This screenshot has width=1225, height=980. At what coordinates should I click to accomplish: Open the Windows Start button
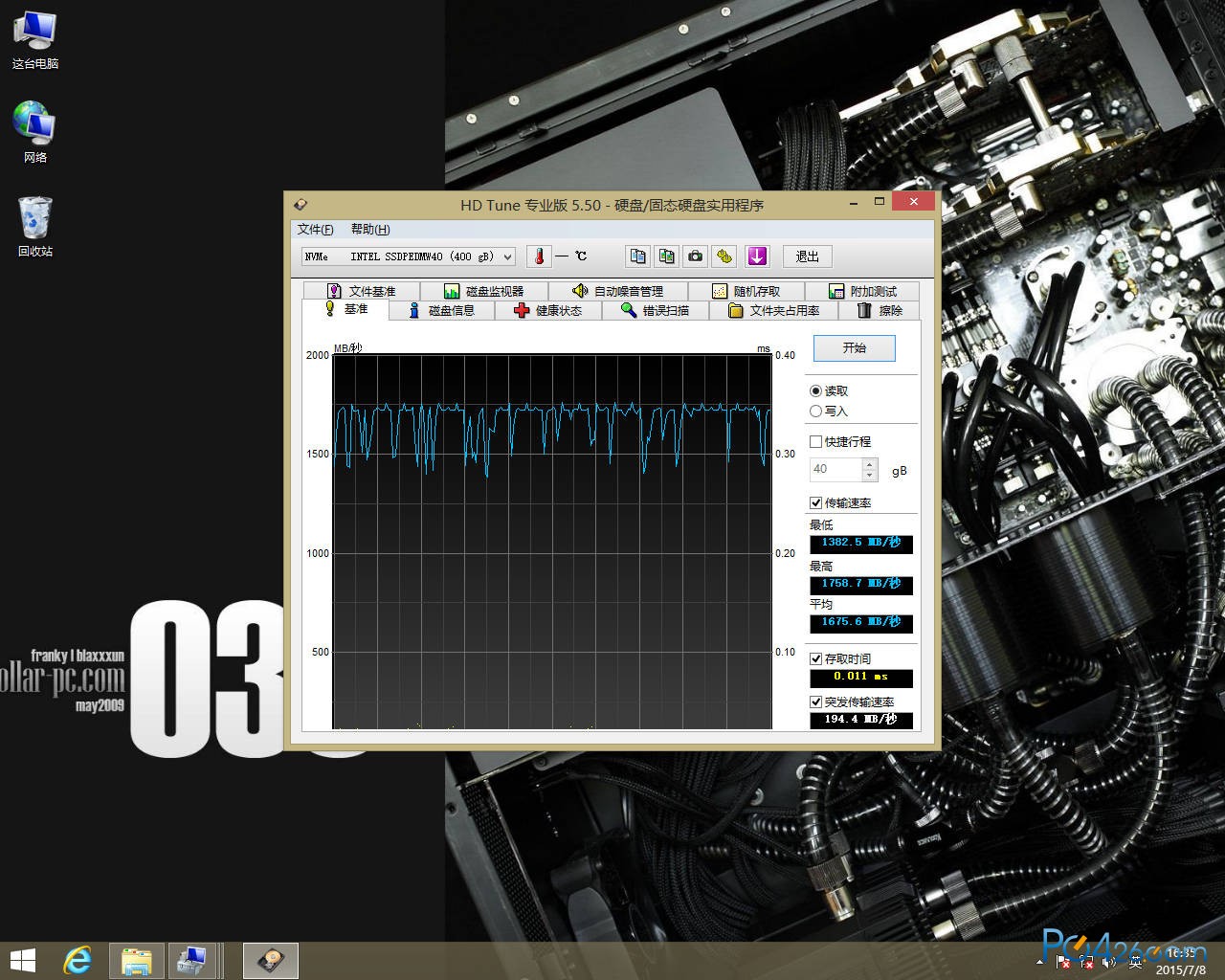point(22,961)
